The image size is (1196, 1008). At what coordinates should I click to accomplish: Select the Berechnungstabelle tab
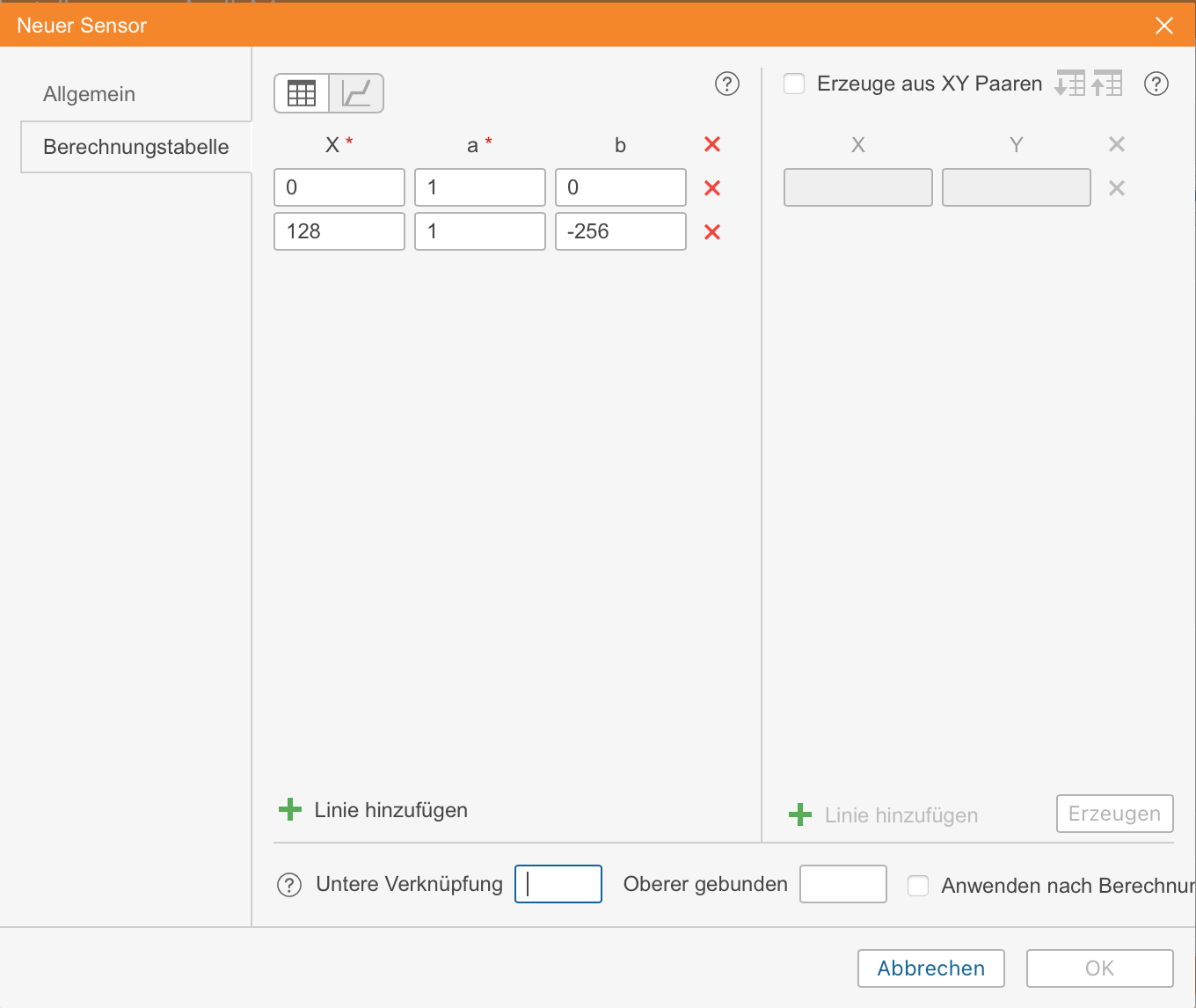coord(135,147)
